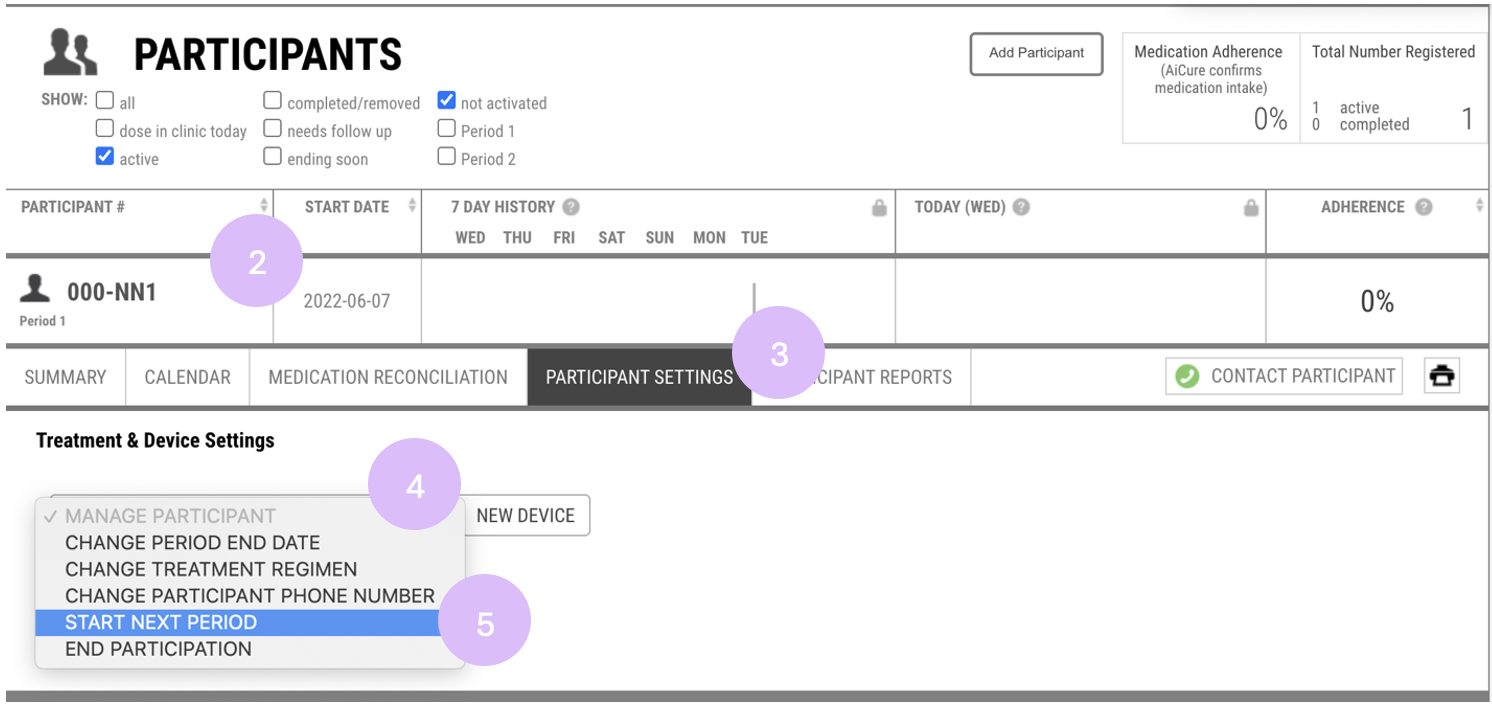Click the help icon next to 7 Day History
The width and height of the screenshot is (1492, 704).
pos(571,207)
